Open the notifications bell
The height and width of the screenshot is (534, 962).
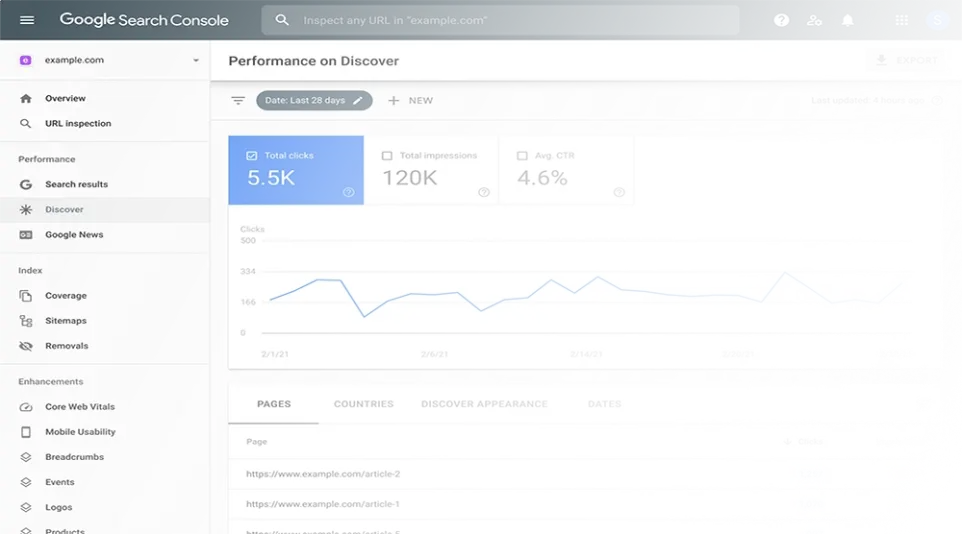(x=847, y=20)
